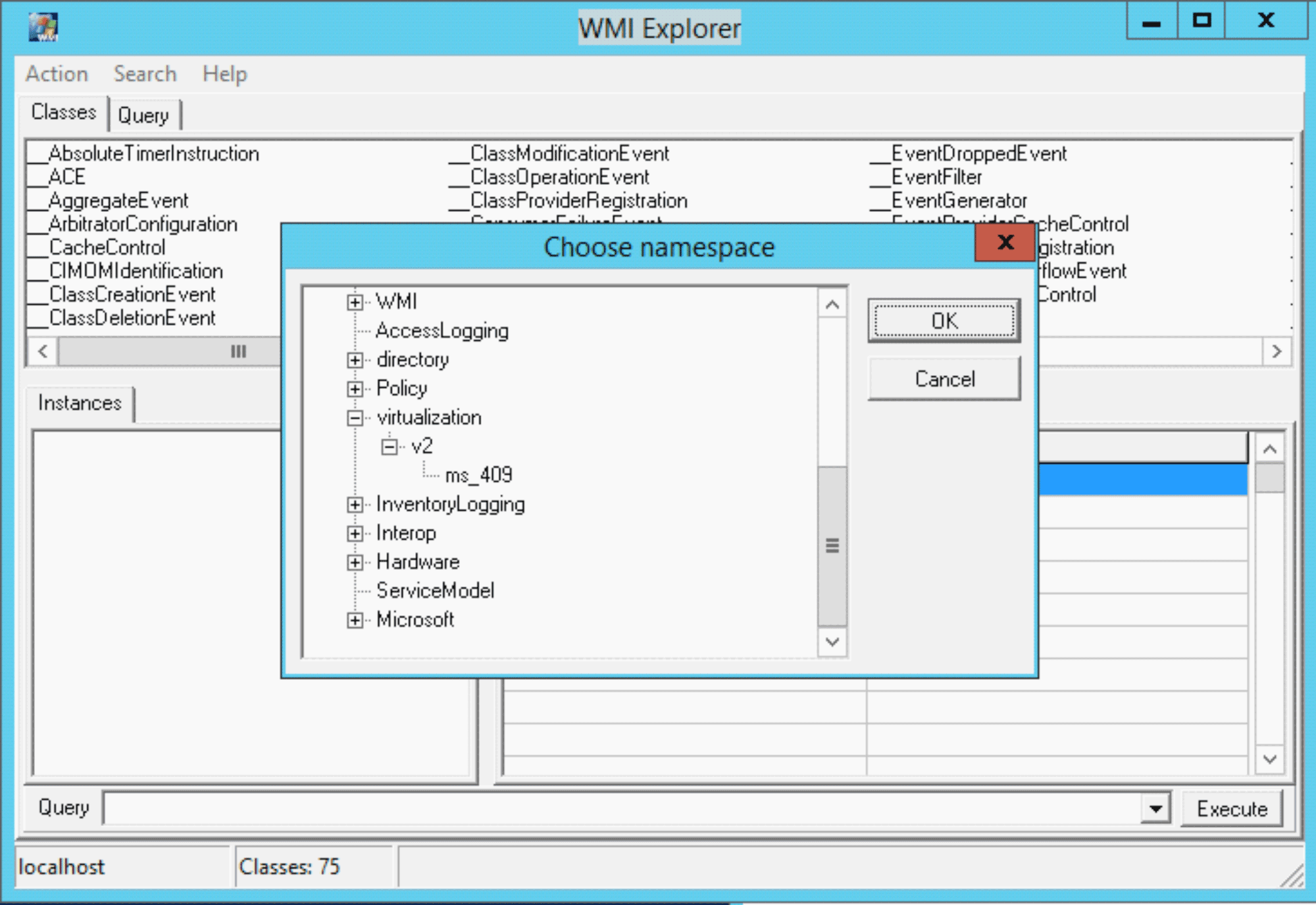Open the Action menu
The height and width of the screenshot is (905, 1316).
(x=57, y=74)
